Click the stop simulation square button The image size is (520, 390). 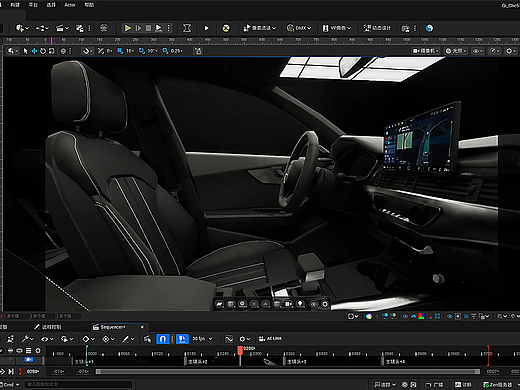pos(148,28)
